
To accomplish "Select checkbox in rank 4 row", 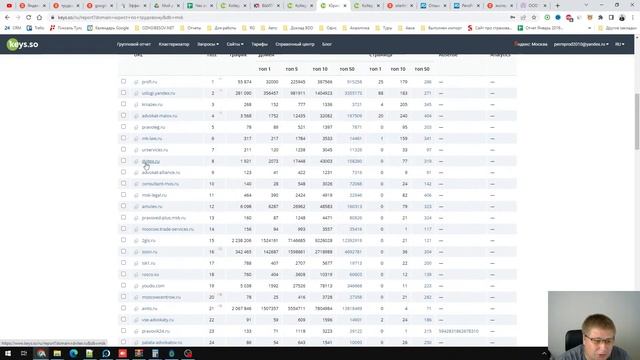I will [x=123, y=116].
